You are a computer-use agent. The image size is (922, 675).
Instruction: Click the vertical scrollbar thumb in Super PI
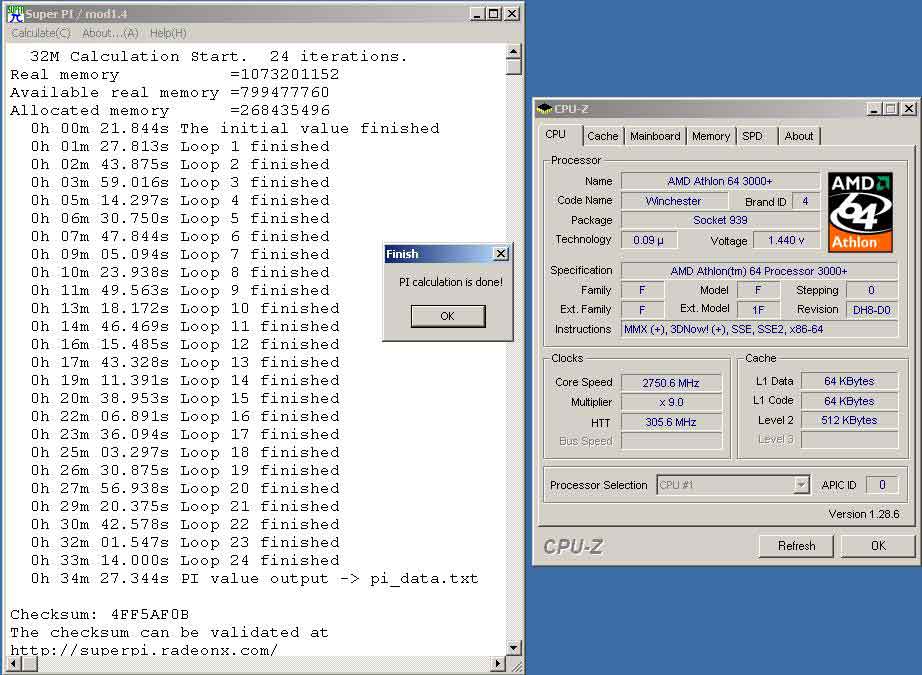tap(513, 66)
